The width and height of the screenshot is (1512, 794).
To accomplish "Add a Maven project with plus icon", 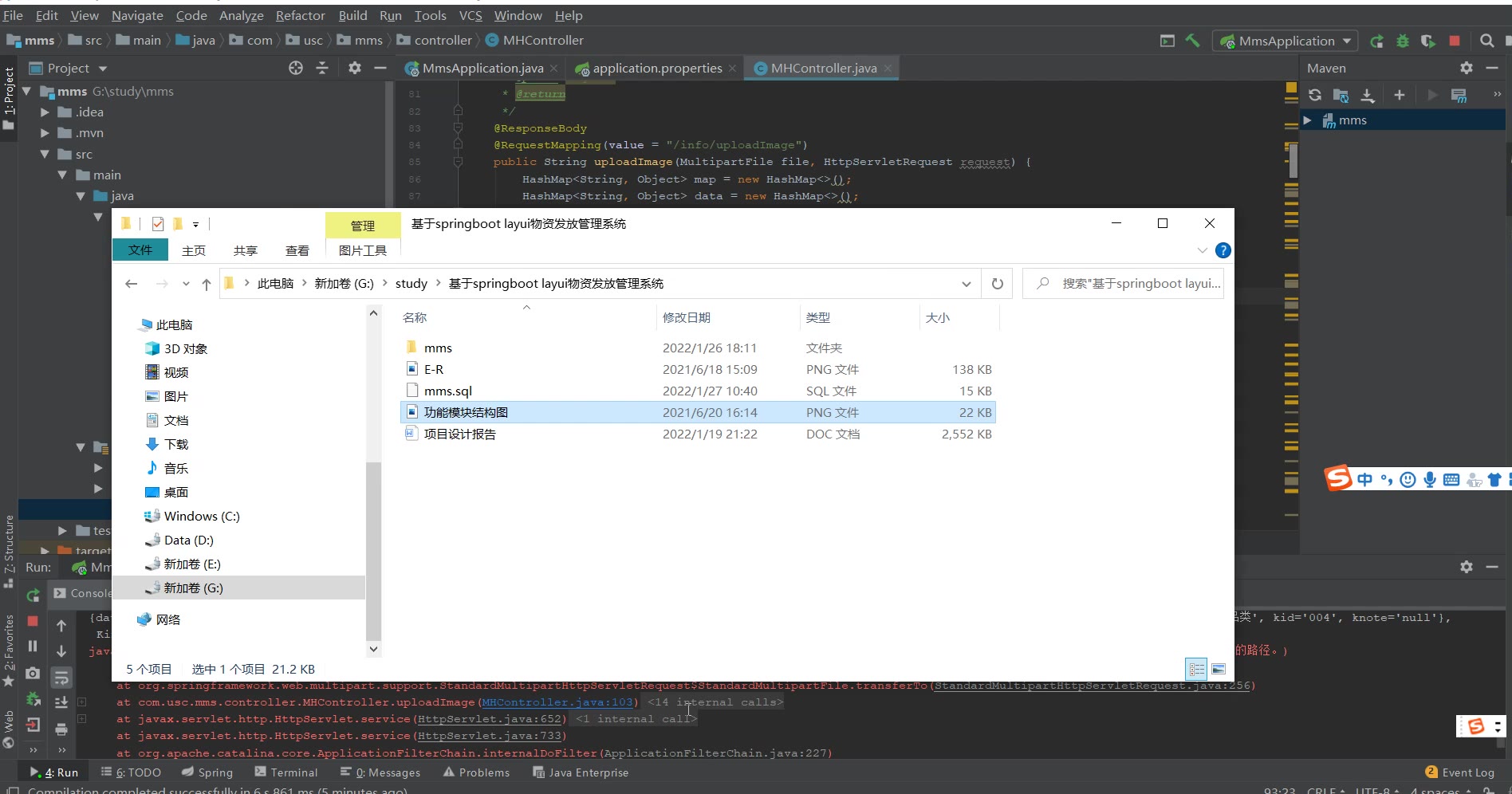I will tap(1400, 95).
